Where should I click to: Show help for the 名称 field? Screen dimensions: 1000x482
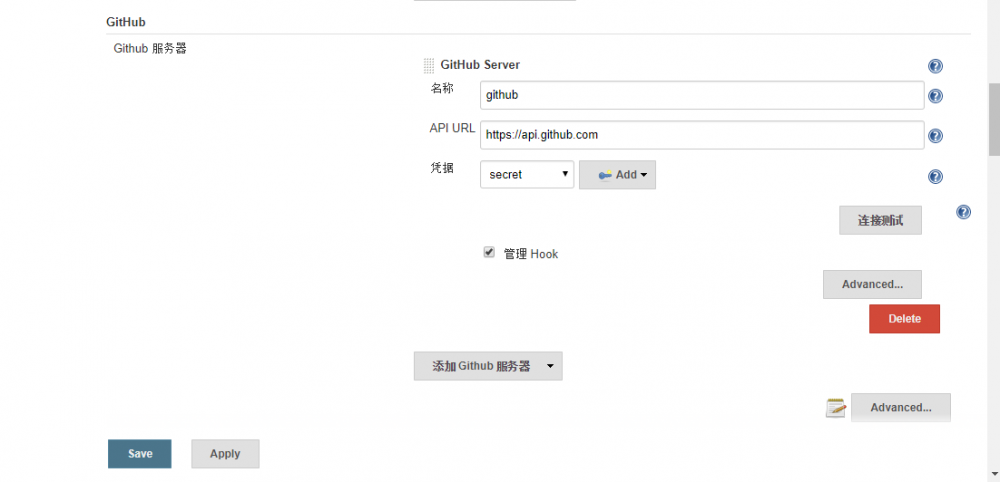point(935,96)
